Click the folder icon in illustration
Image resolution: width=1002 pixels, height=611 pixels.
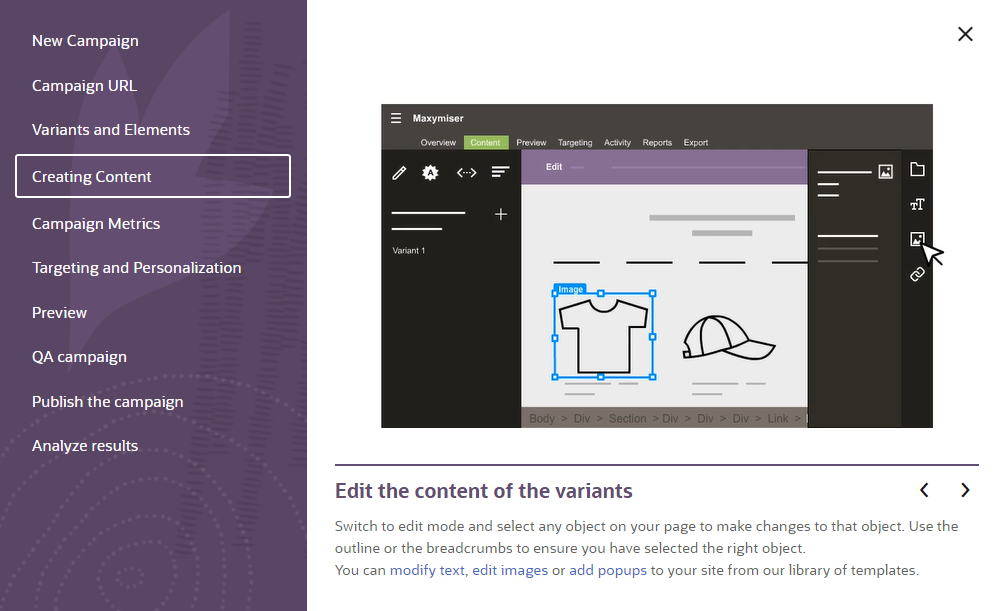click(x=917, y=169)
